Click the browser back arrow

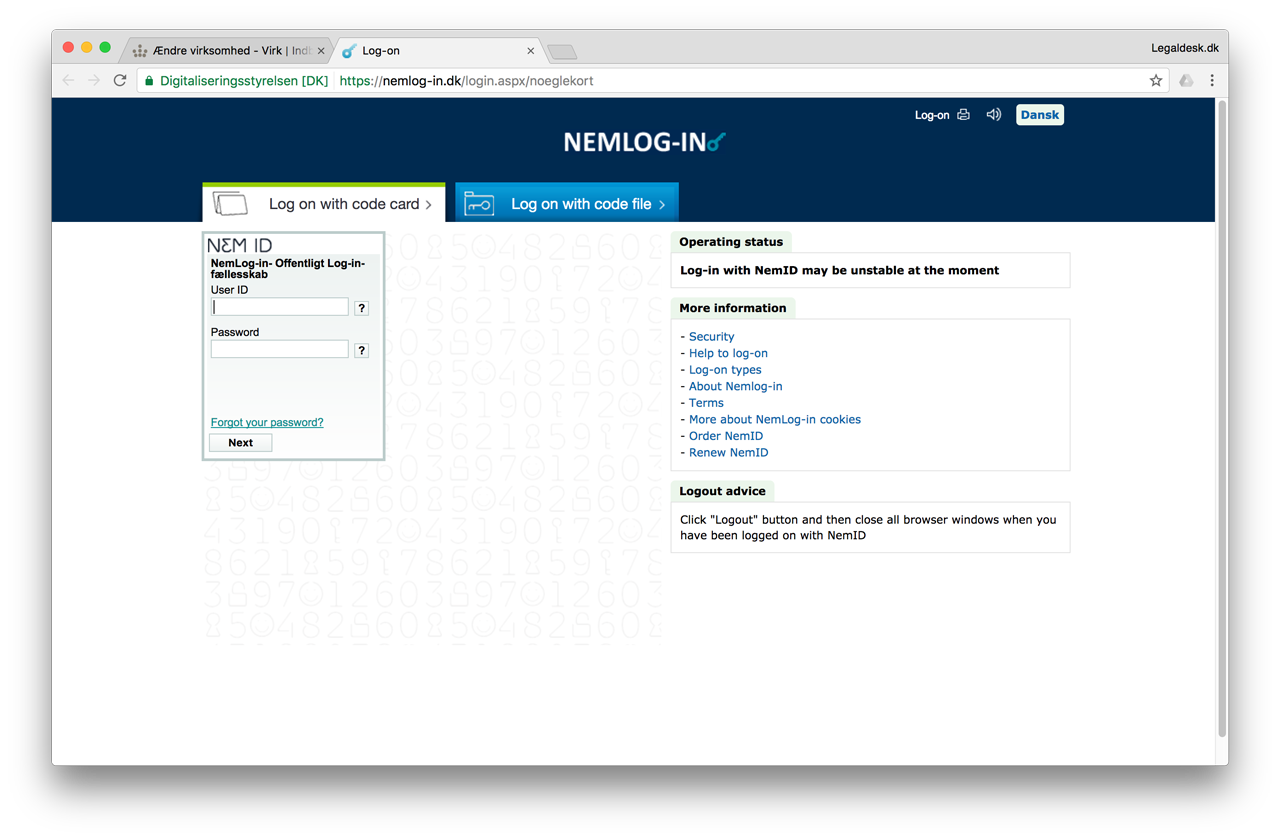68,81
